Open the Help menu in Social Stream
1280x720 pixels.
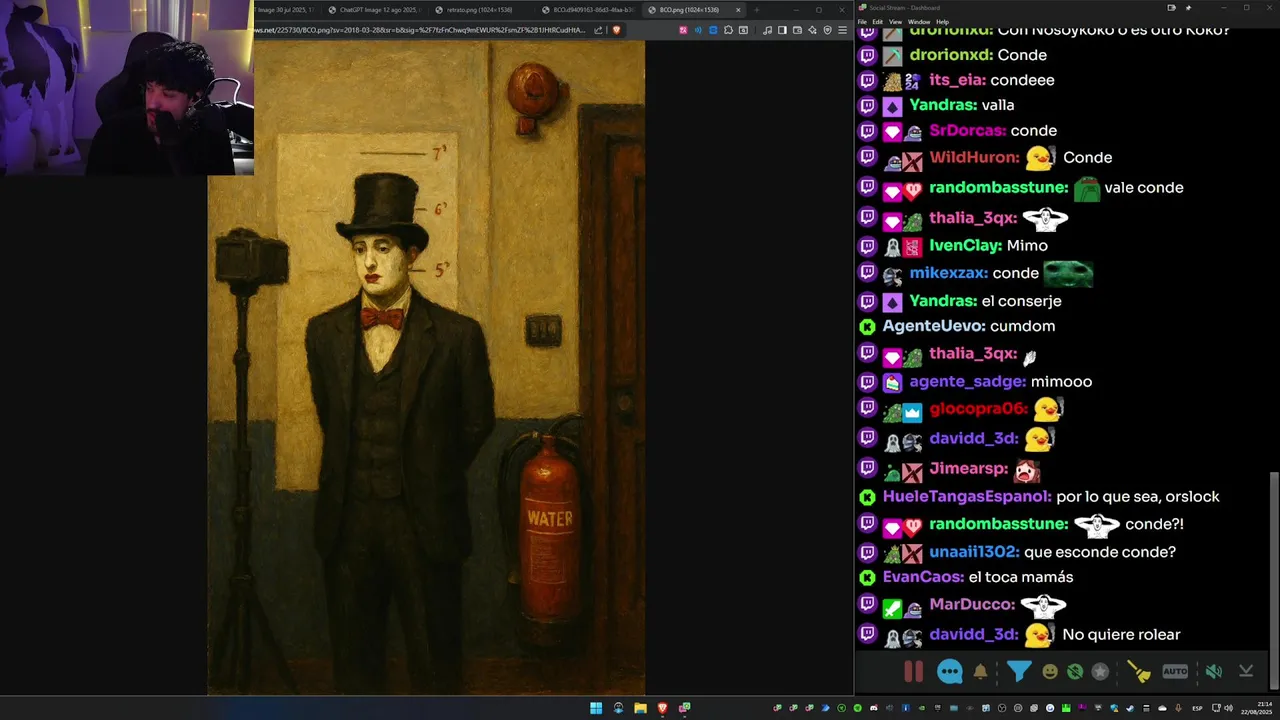[x=943, y=21]
